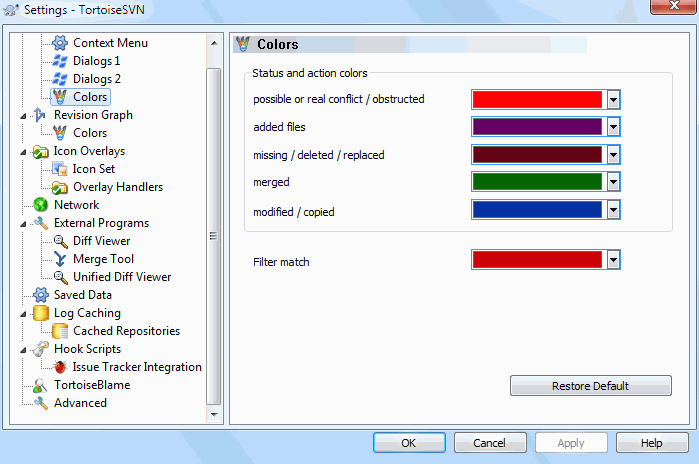Image resolution: width=699 pixels, height=464 pixels.
Task: Click the TortoiseSVN tortoise icon in the title bar
Action: point(11,10)
